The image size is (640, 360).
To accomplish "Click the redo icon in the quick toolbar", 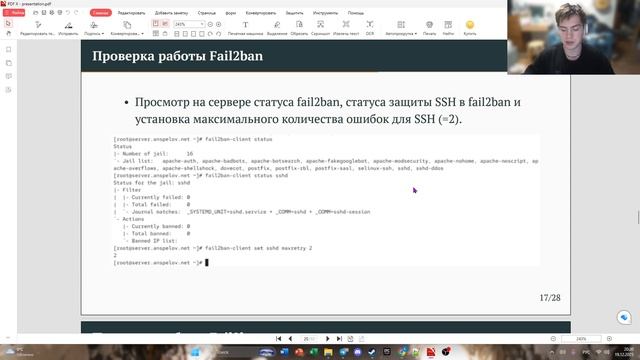I will click(76, 13).
